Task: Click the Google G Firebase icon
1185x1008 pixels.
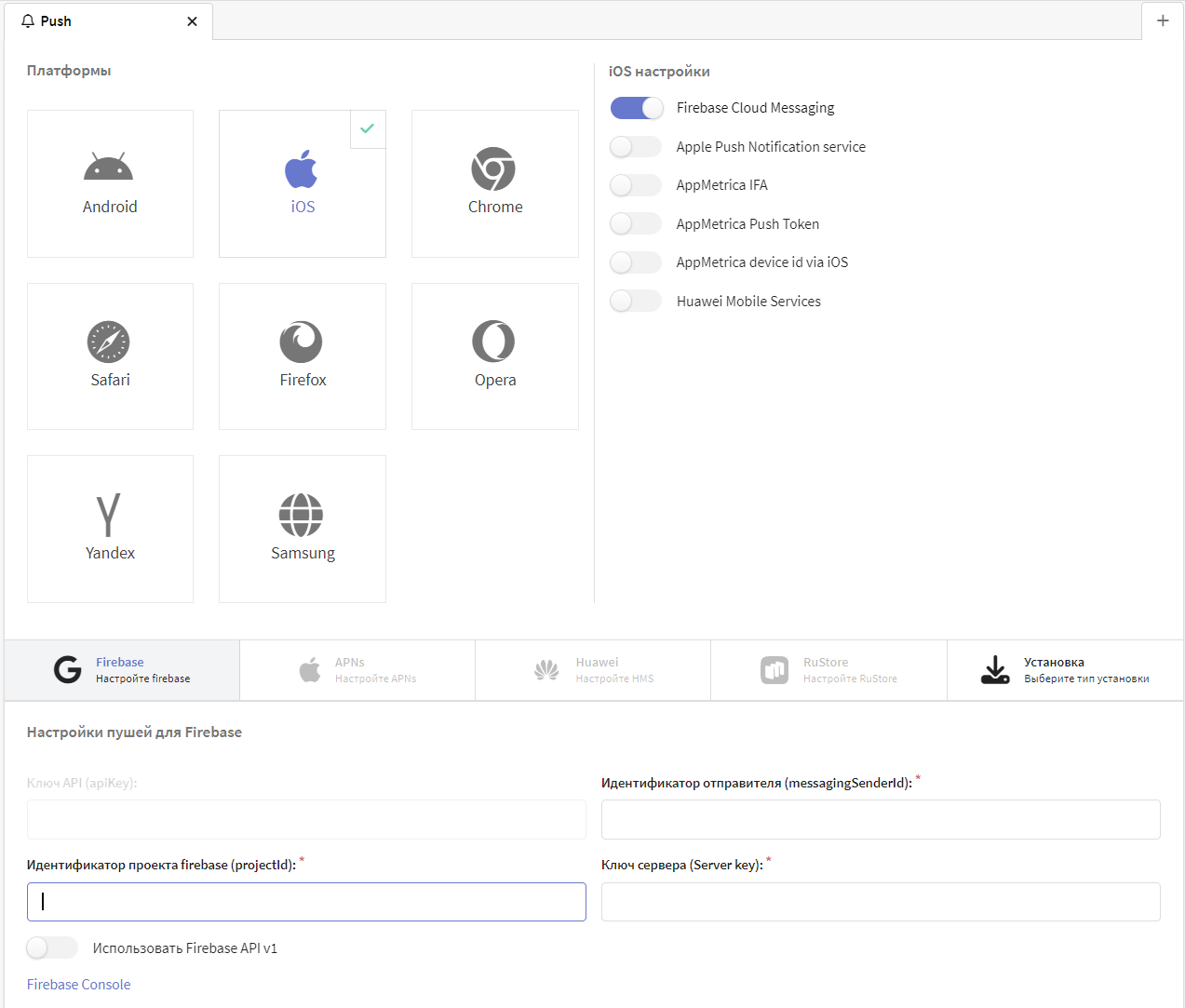Action: (68, 669)
